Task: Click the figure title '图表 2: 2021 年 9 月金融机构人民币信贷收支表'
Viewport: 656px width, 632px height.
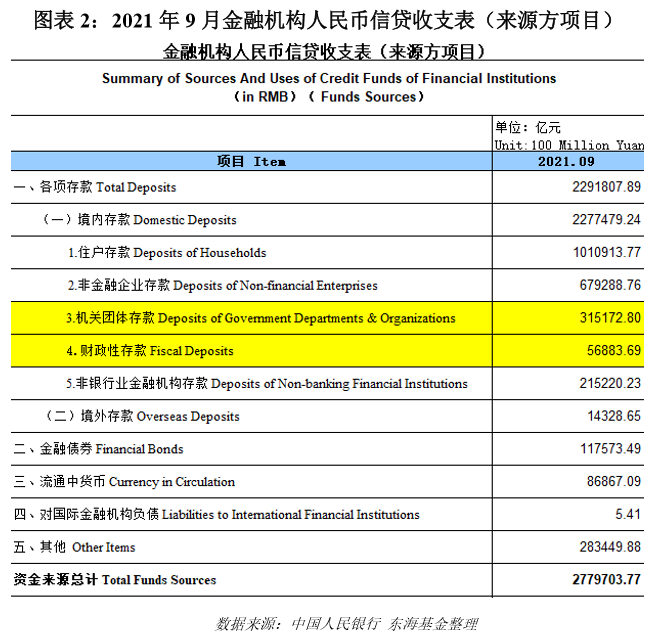Action: coord(323,20)
